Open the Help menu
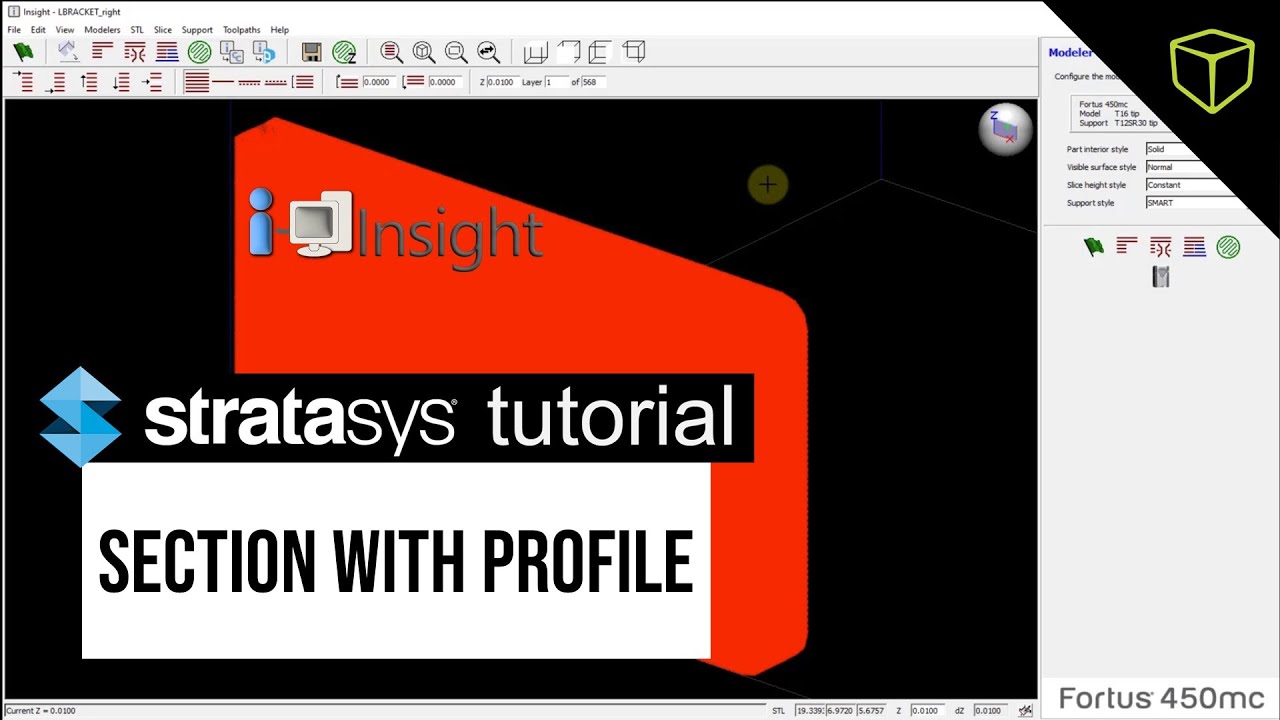The image size is (1280, 720). 280,30
